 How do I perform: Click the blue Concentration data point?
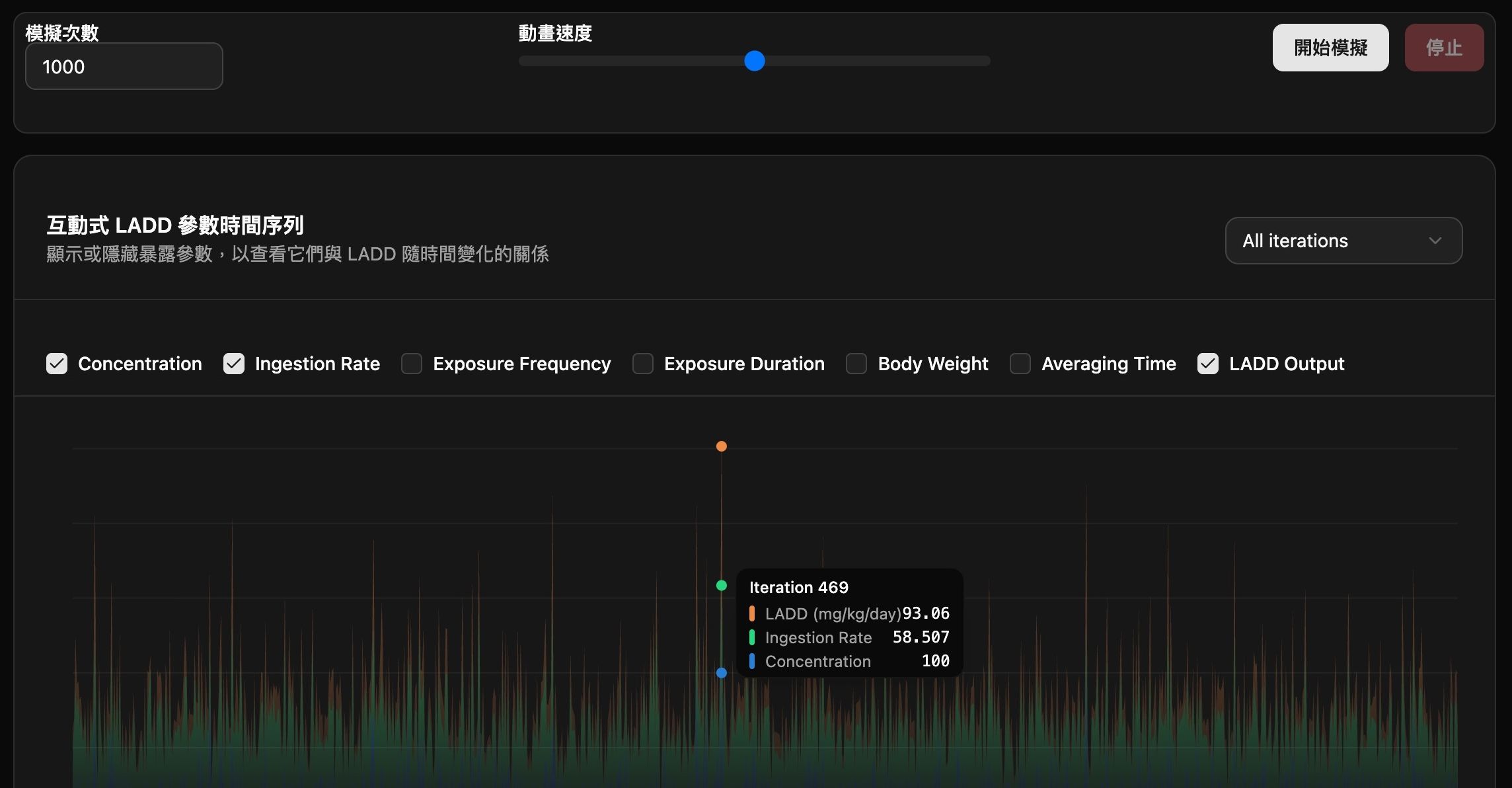coord(722,673)
